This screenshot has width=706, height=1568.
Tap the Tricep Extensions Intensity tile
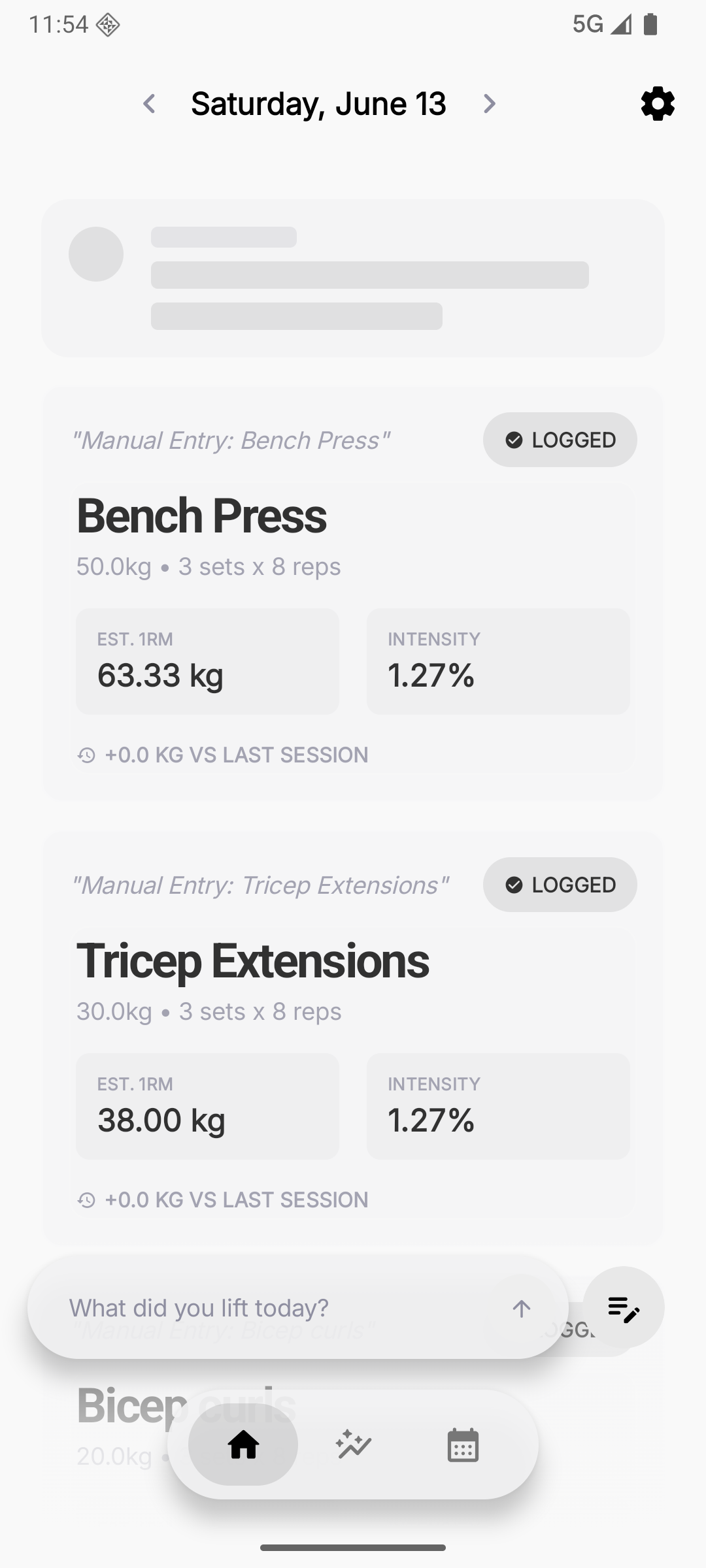(498, 1106)
